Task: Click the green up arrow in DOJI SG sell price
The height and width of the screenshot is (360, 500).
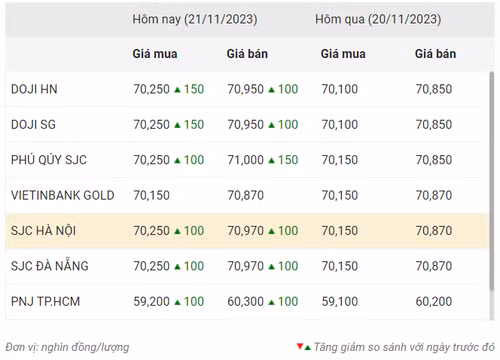Action: click(272, 125)
